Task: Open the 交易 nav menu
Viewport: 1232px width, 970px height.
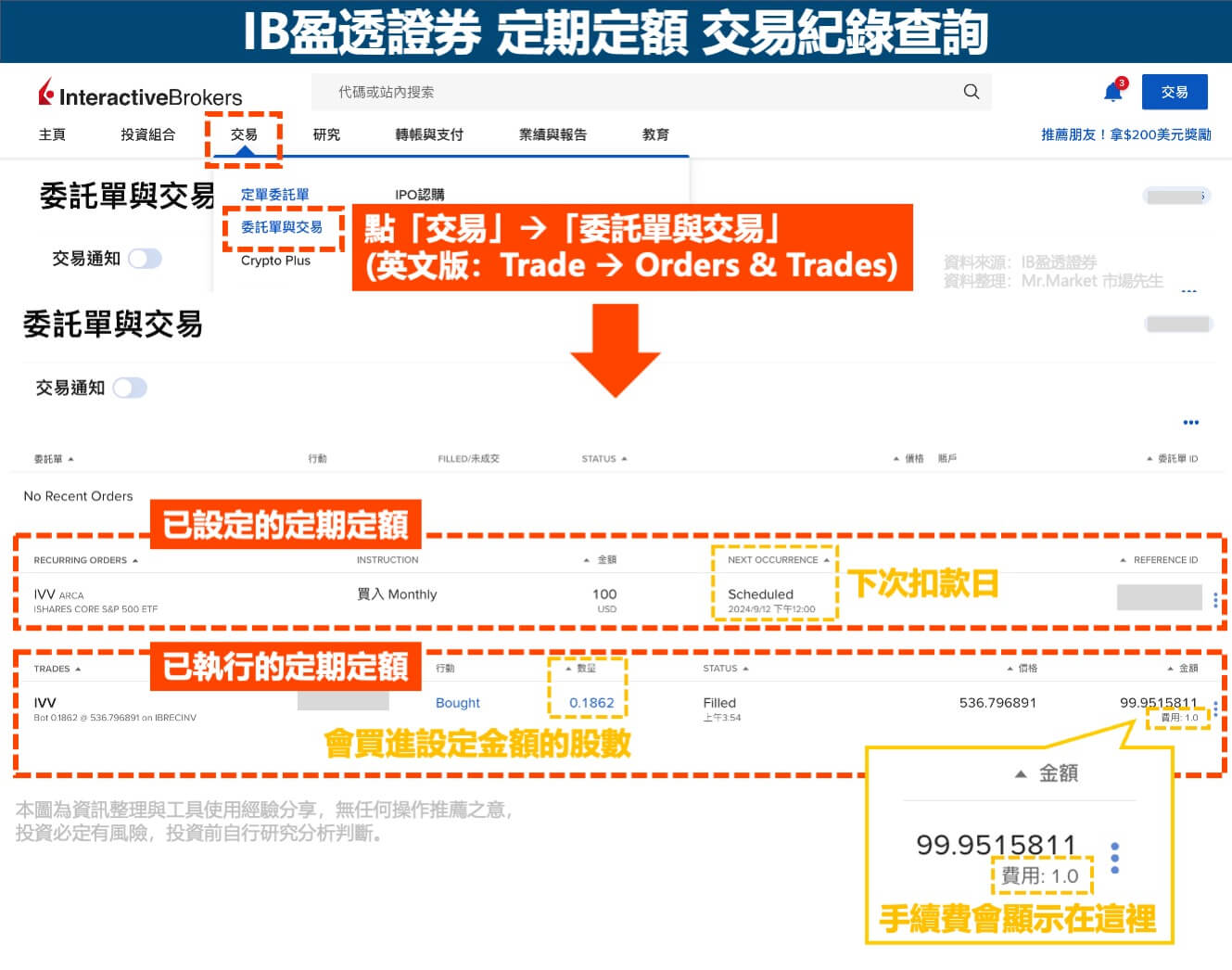Action: [x=244, y=134]
